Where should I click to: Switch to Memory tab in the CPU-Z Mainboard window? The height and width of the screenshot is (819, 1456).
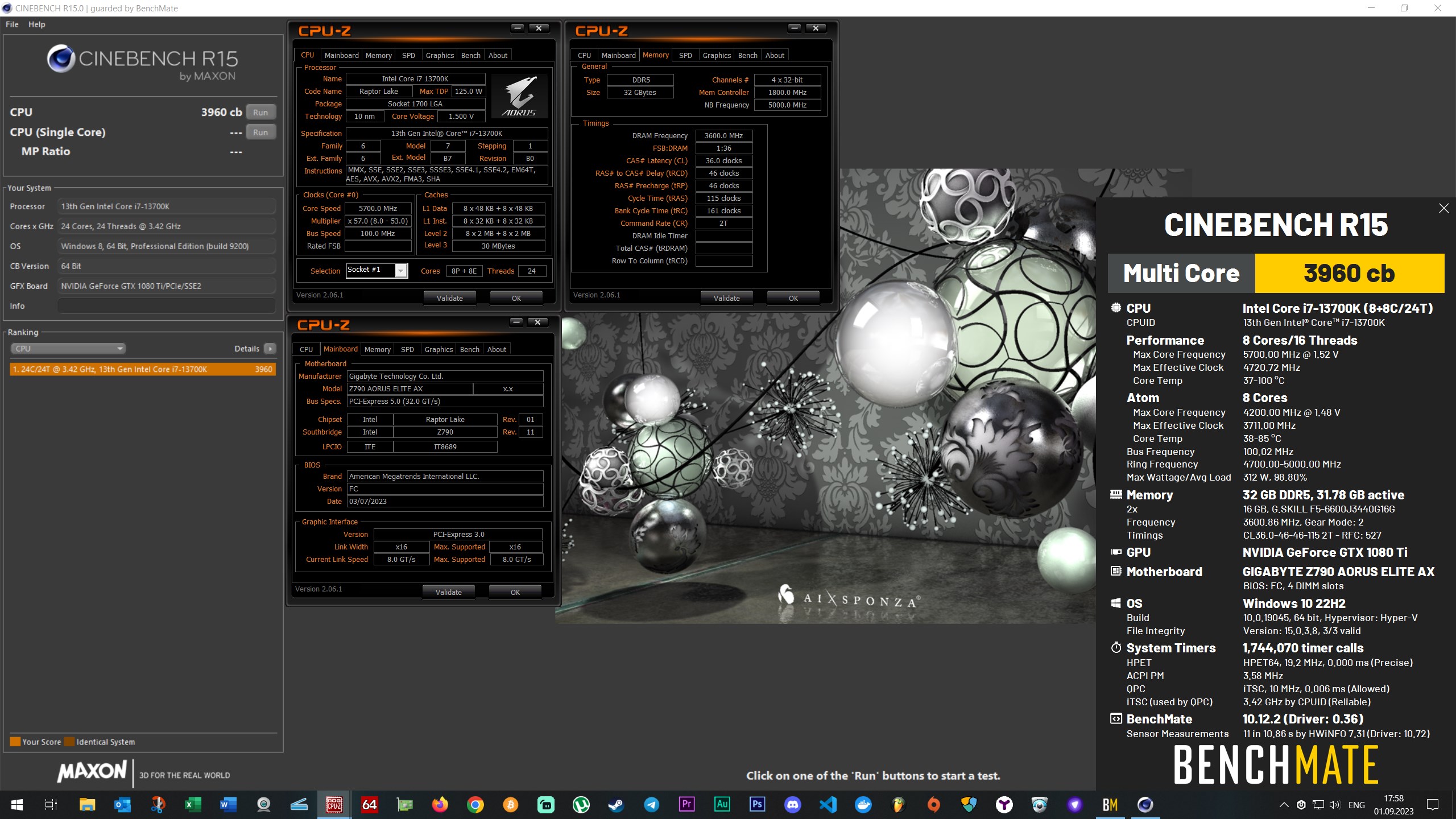377,349
